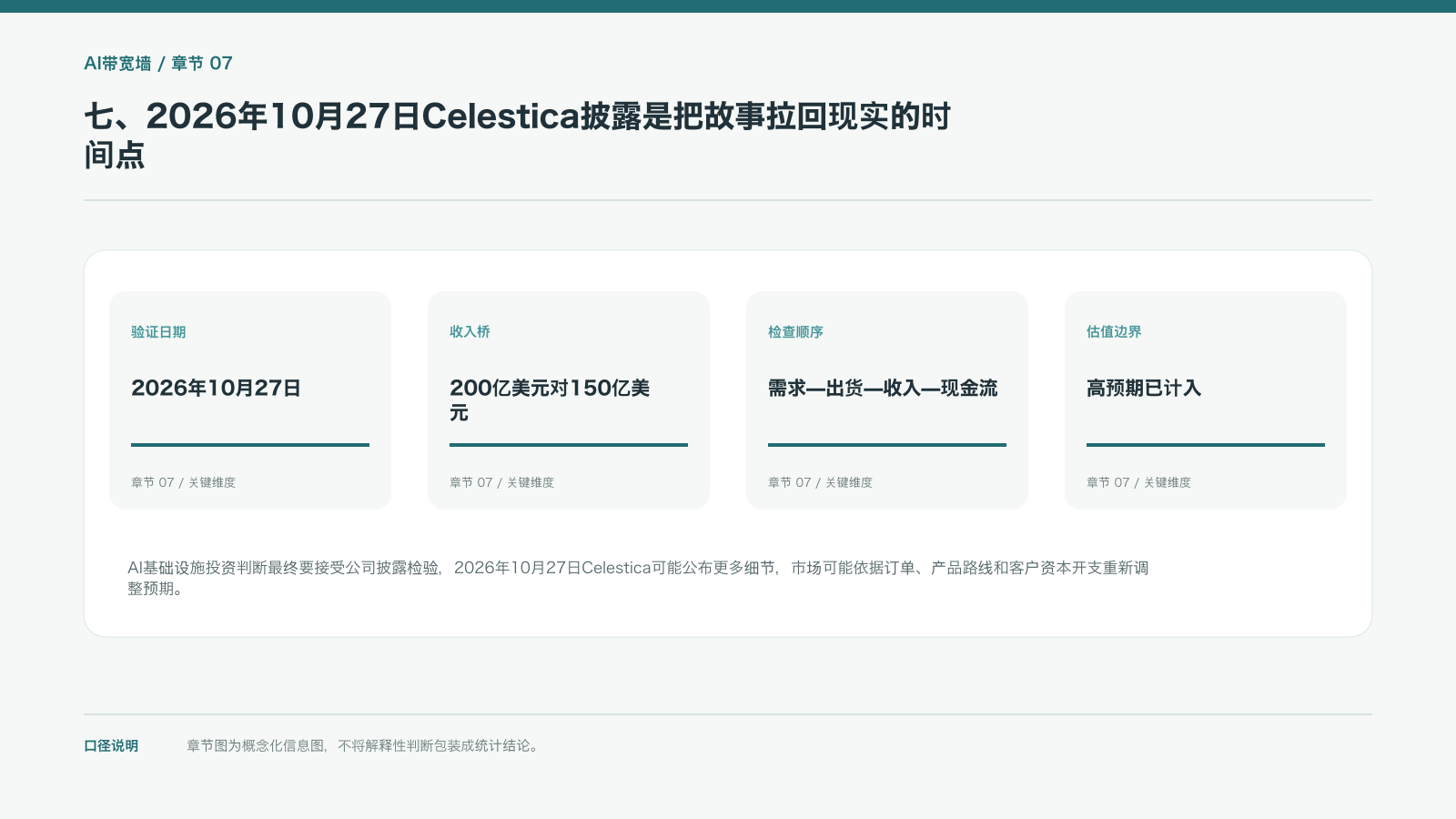Viewport: 1456px width, 819px height.
Task: Click "章节 07 / 关键维度" under the 估值边界 card
Action: click(1138, 482)
